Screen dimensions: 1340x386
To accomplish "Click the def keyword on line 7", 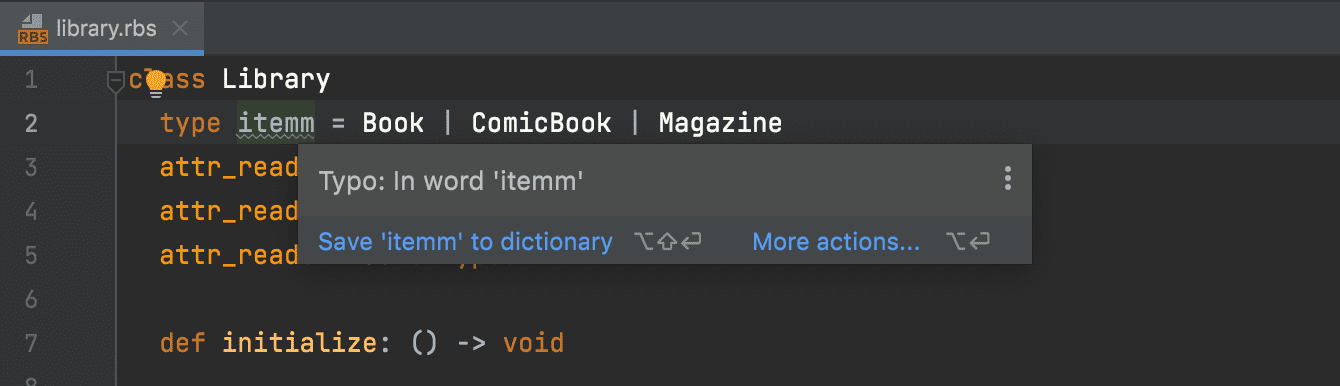I will pos(183,343).
